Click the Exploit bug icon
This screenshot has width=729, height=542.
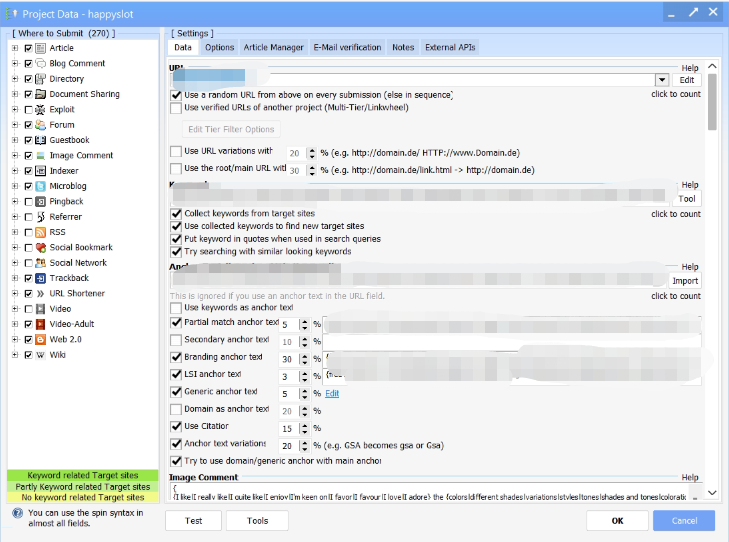[41, 109]
